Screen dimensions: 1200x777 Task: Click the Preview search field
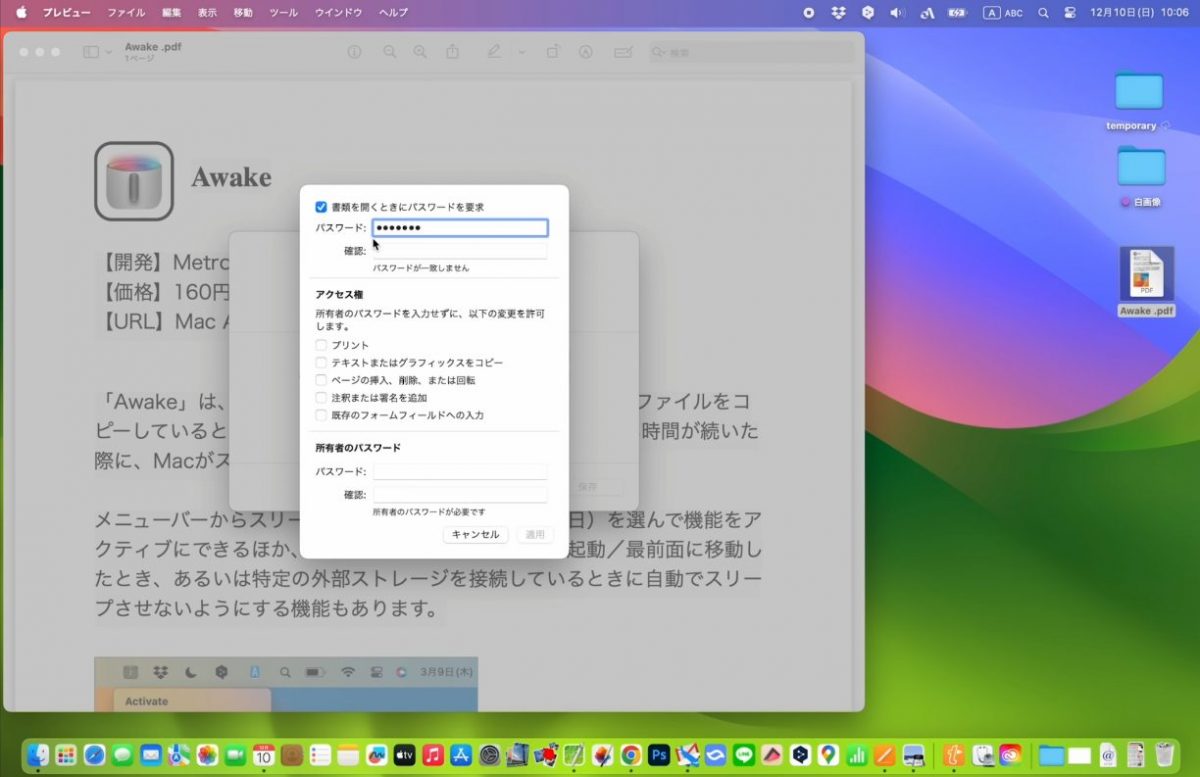750,52
